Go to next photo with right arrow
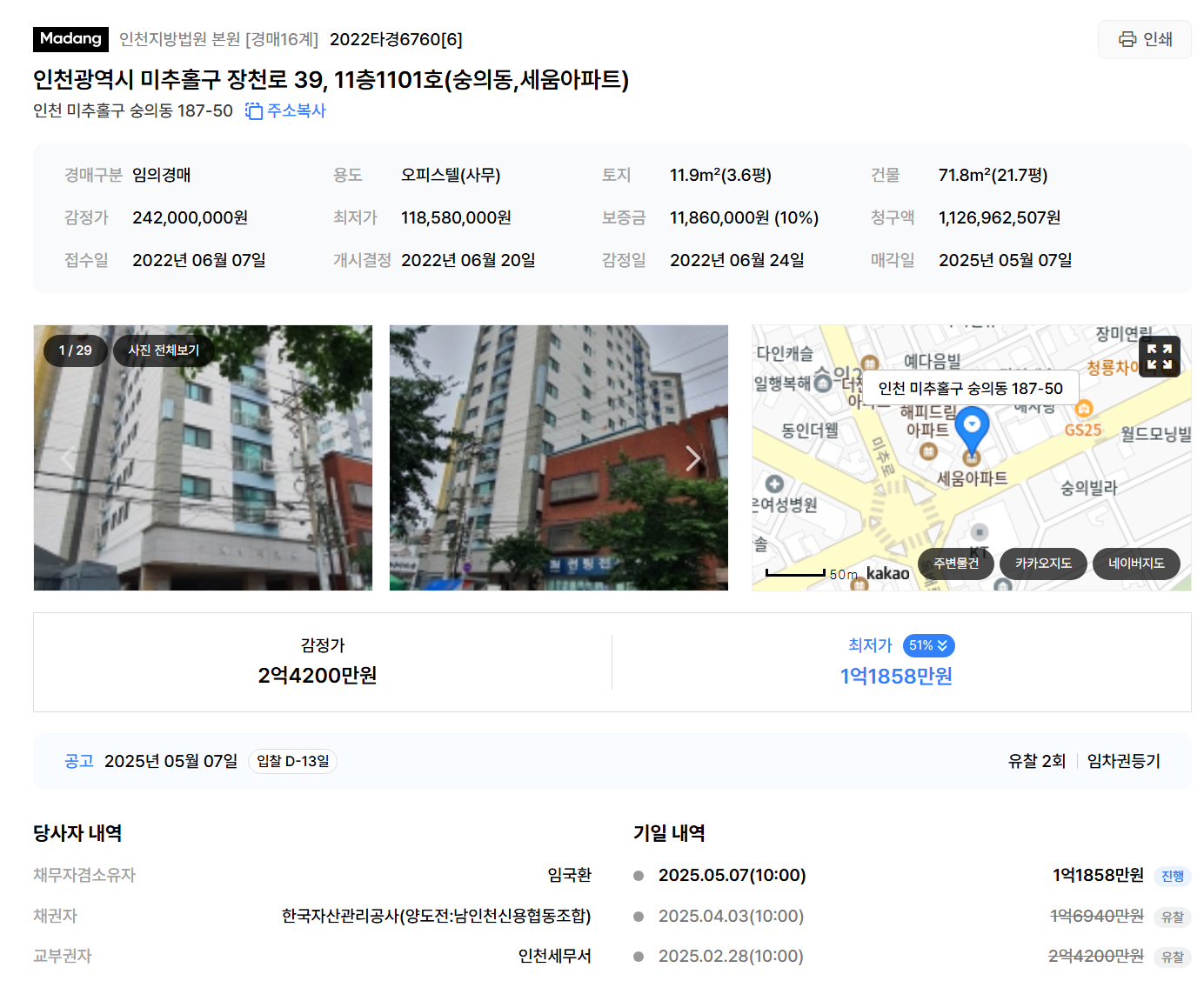The image size is (1204, 981). click(x=692, y=457)
